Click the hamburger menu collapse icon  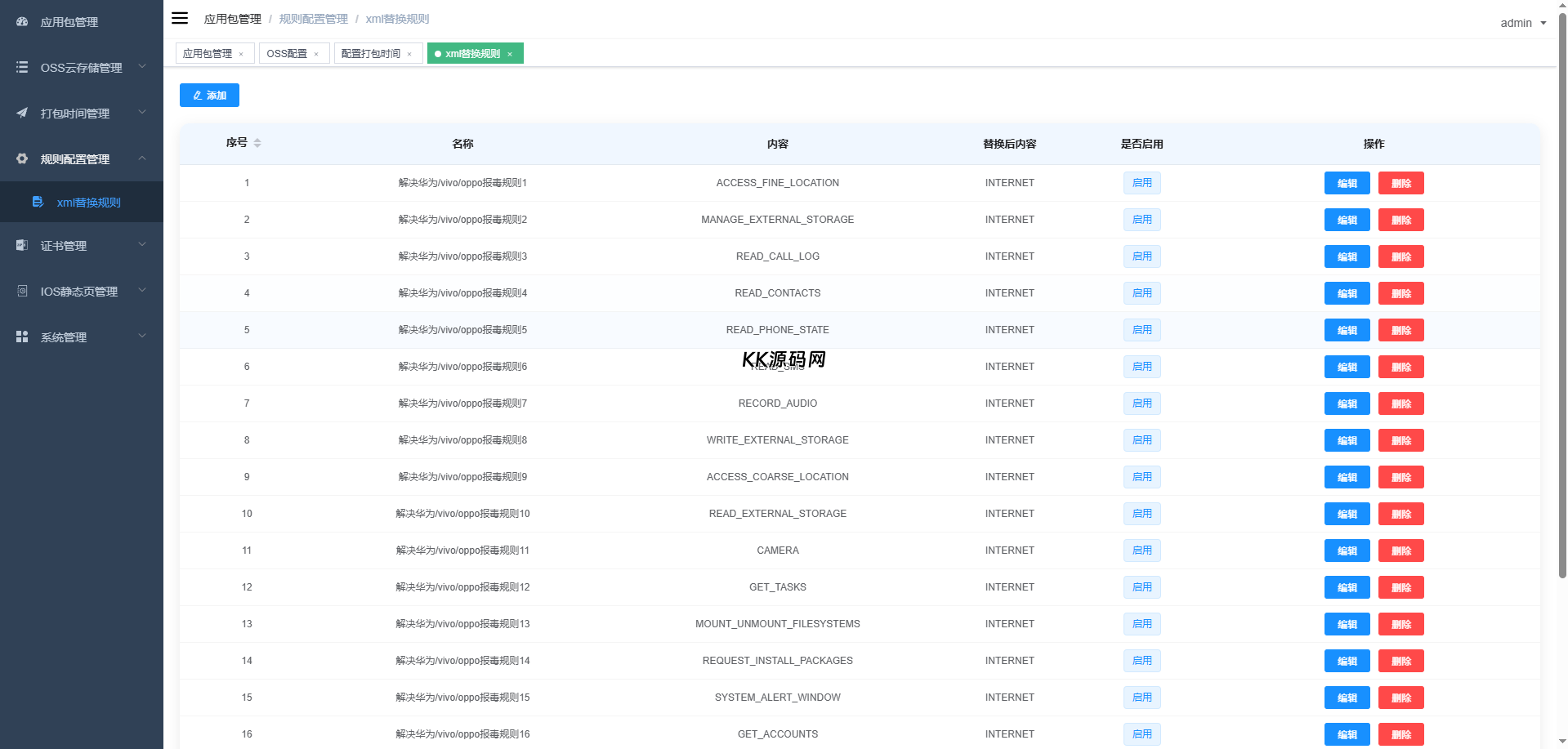point(180,18)
